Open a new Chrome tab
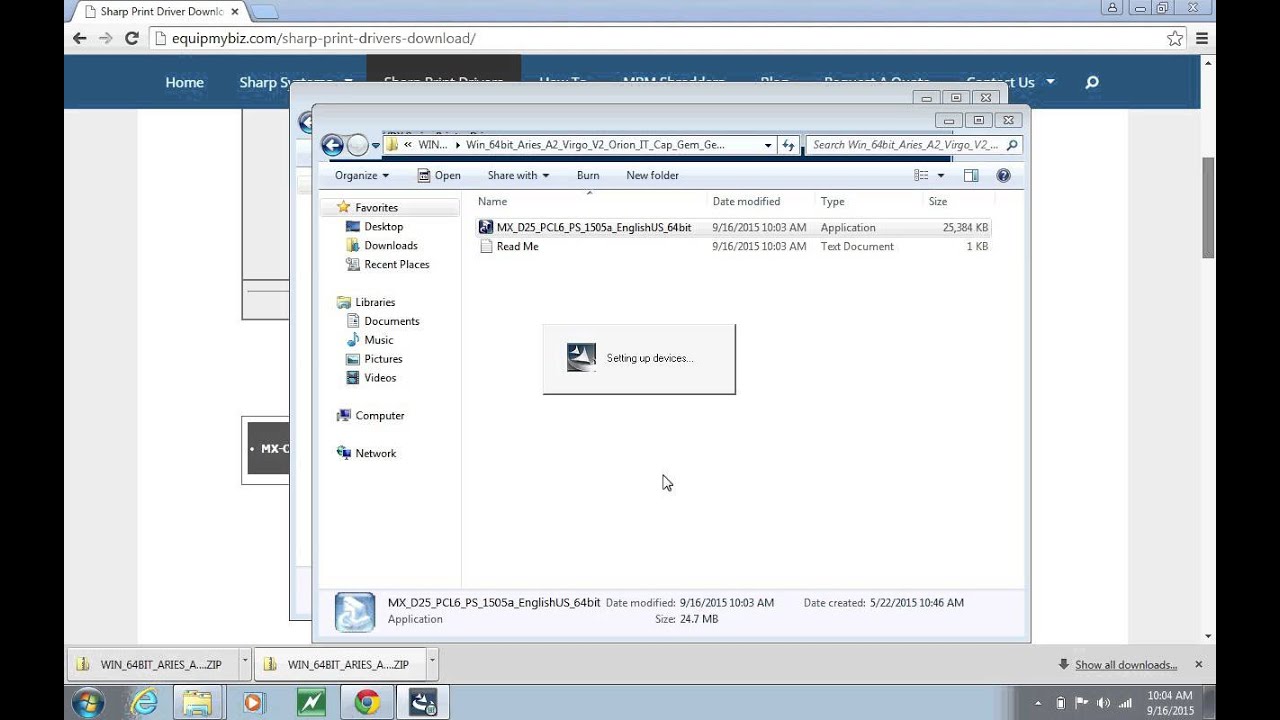 [263, 12]
